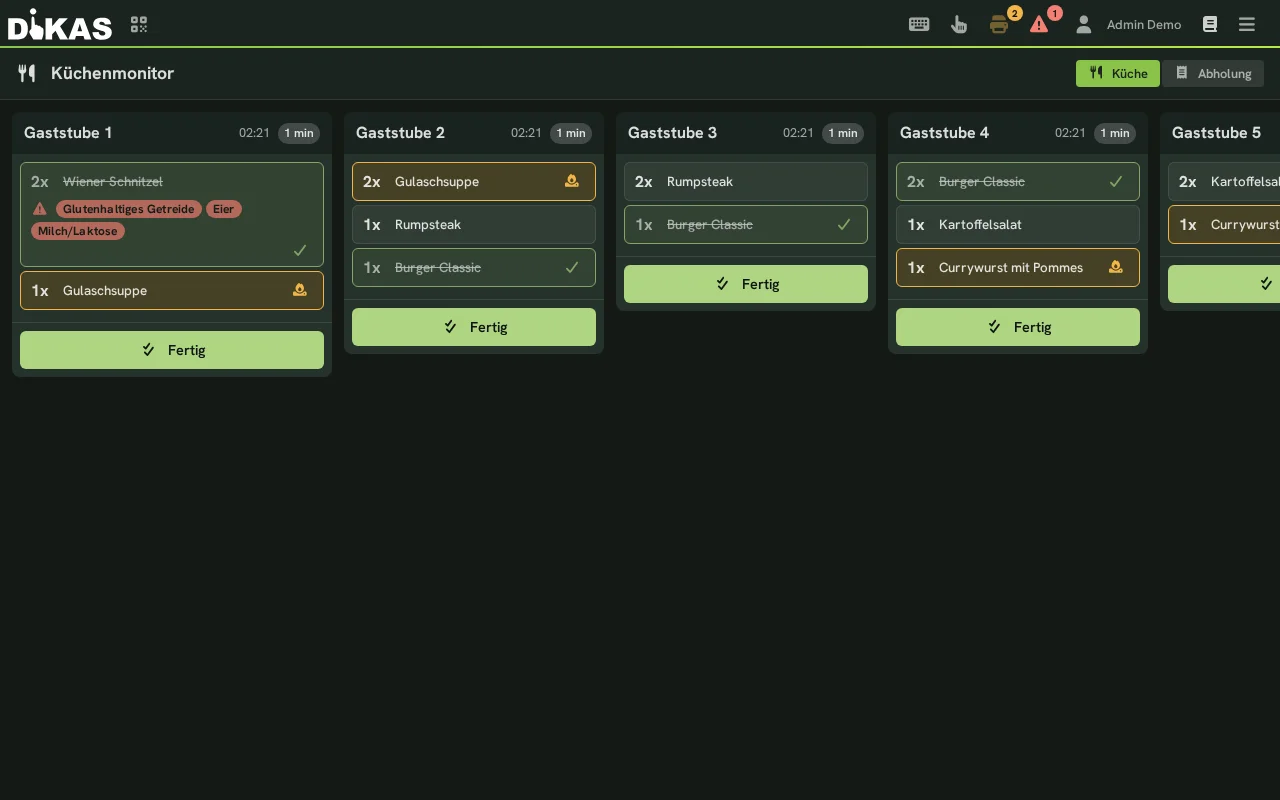Click the 1 min badge on Gaststube 2

tap(571, 133)
